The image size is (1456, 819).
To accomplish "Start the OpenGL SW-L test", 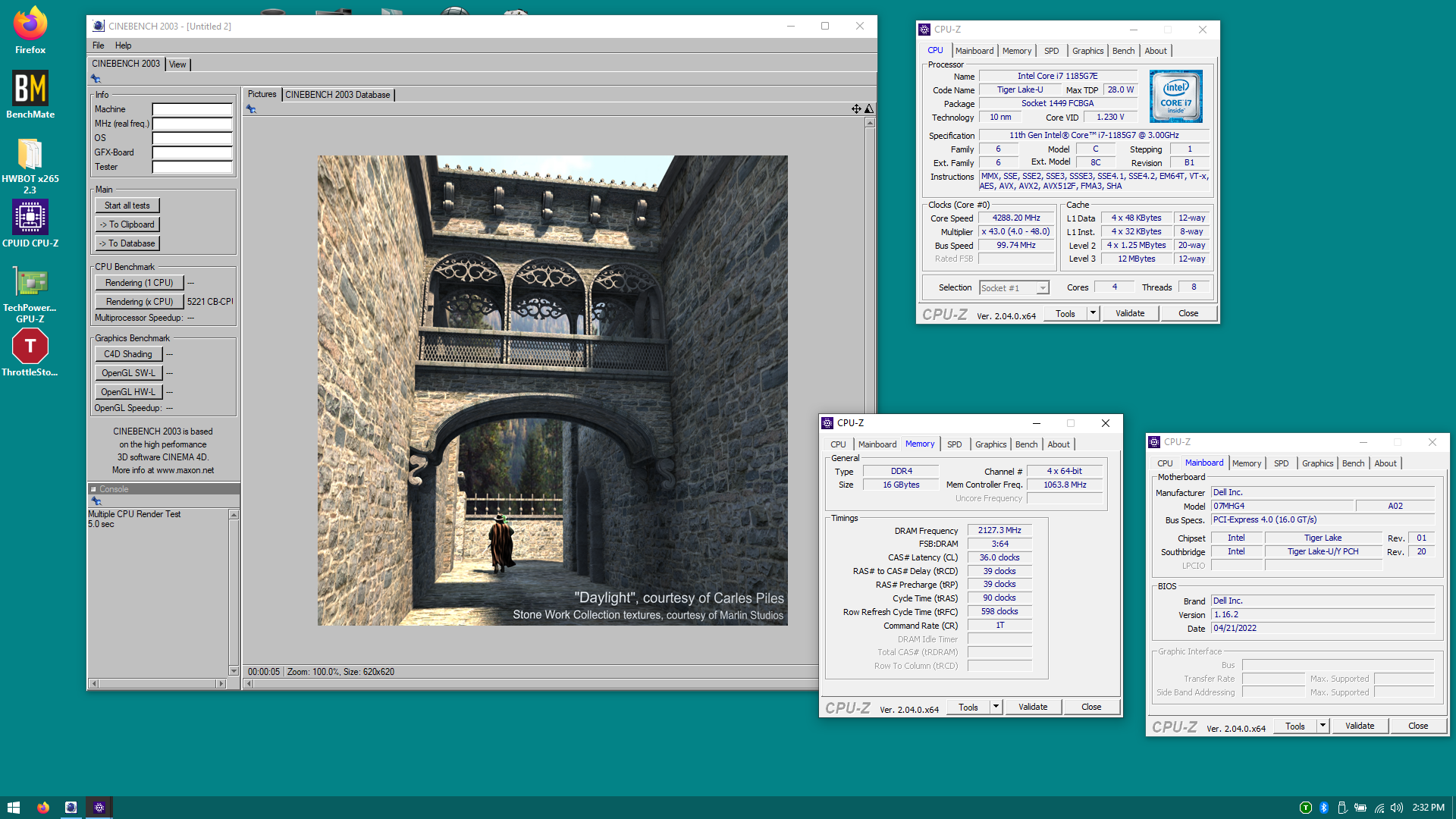I will click(x=128, y=373).
